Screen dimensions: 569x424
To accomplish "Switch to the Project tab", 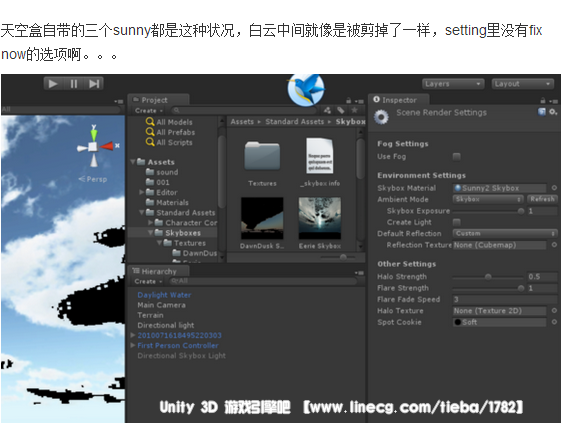I will tap(158, 100).
